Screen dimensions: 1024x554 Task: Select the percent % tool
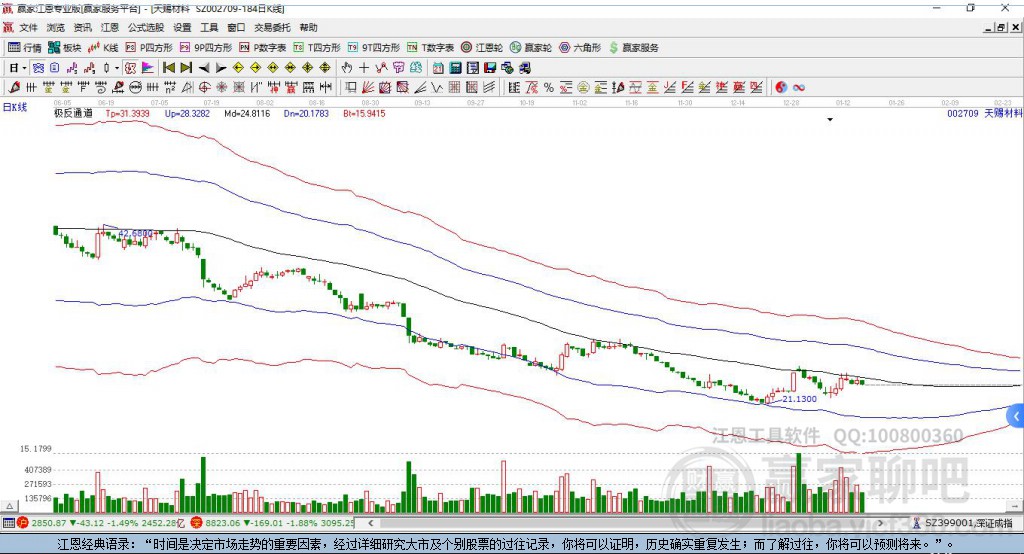click(549, 88)
